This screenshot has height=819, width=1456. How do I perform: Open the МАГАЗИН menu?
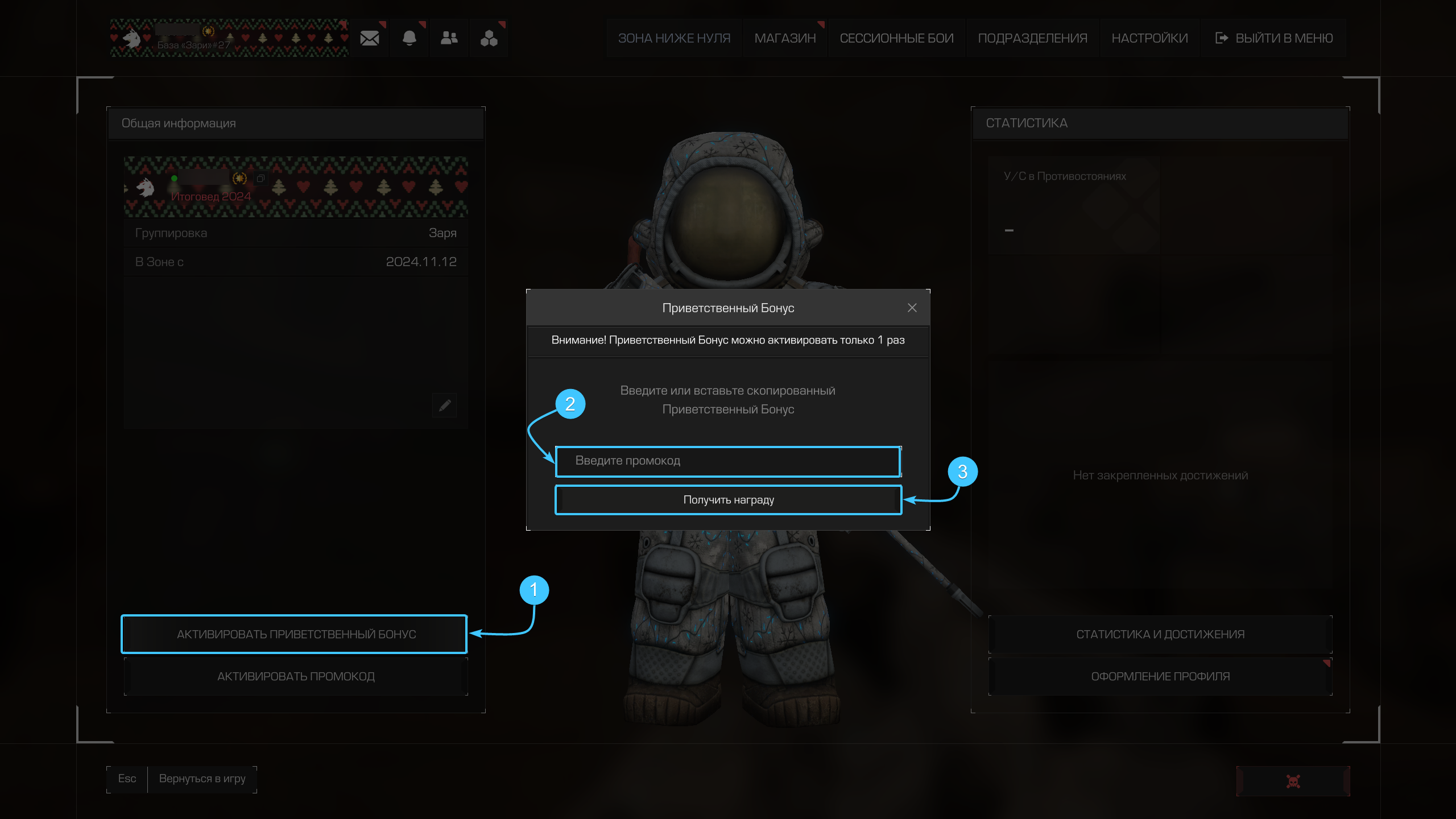785,38
